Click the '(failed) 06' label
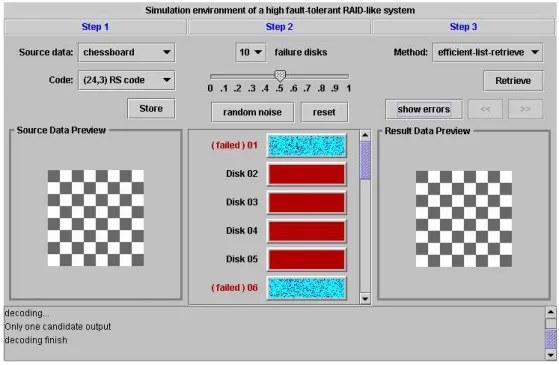 coord(234,288)
